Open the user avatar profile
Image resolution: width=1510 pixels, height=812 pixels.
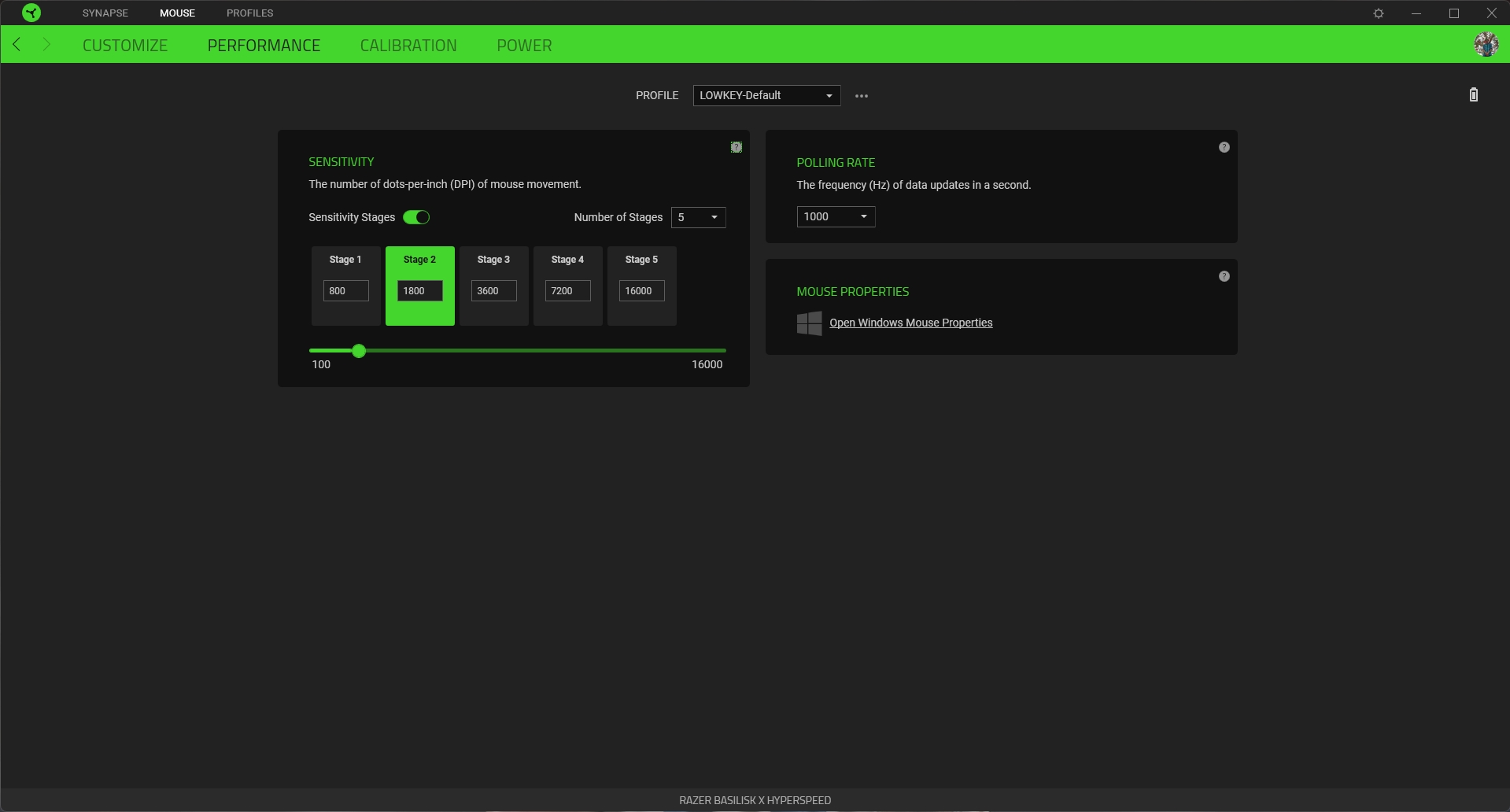pyautogui.click(x=1486, y=44)
